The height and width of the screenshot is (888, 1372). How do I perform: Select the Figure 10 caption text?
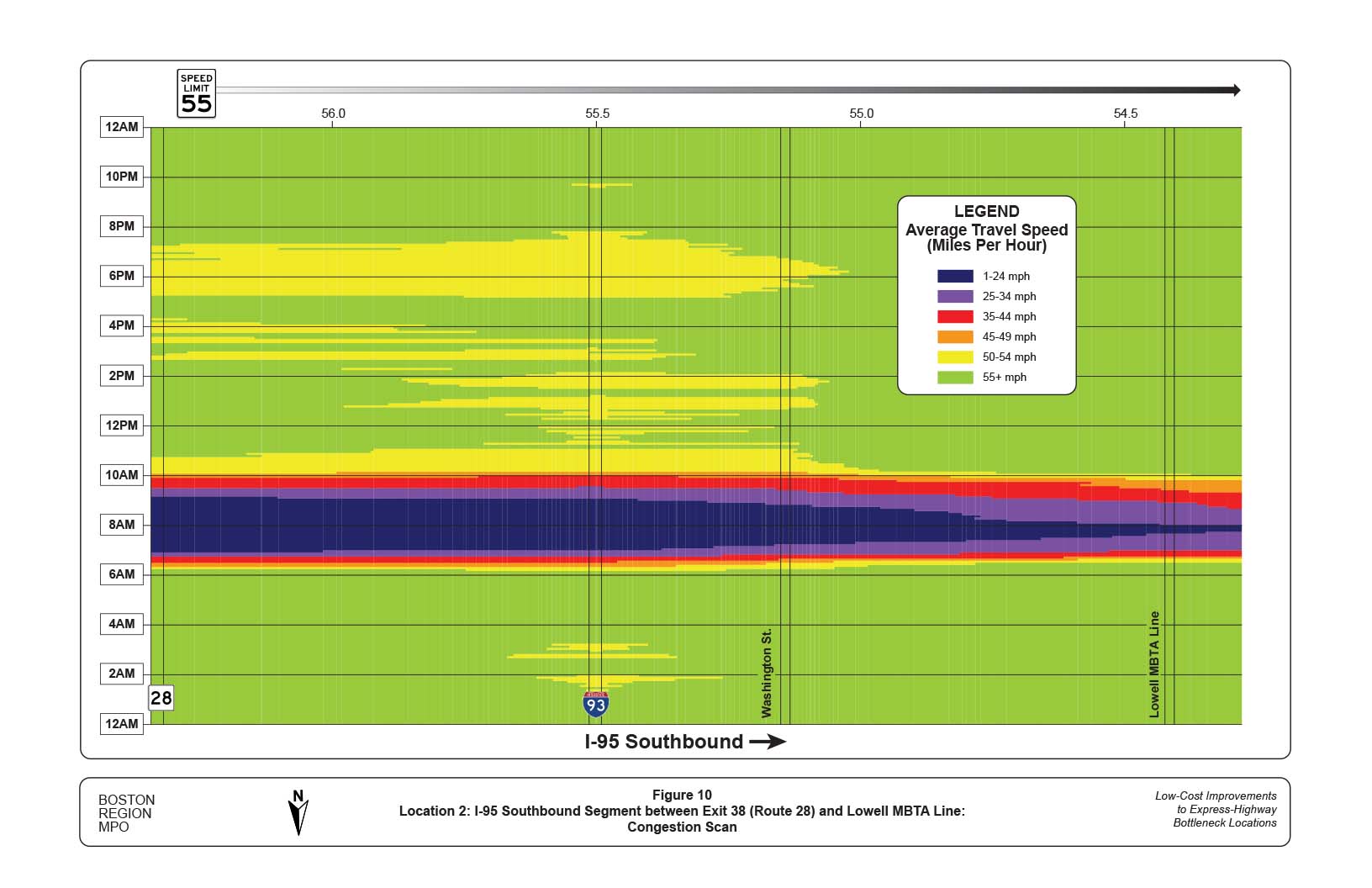tap(683, 794)
